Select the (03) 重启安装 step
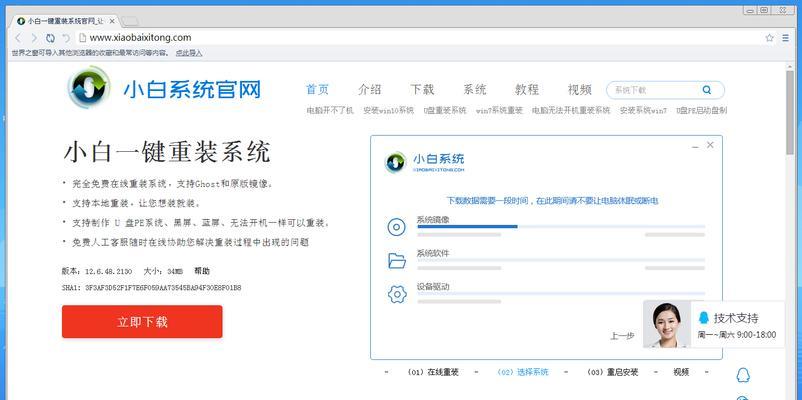 click(613, 372)
